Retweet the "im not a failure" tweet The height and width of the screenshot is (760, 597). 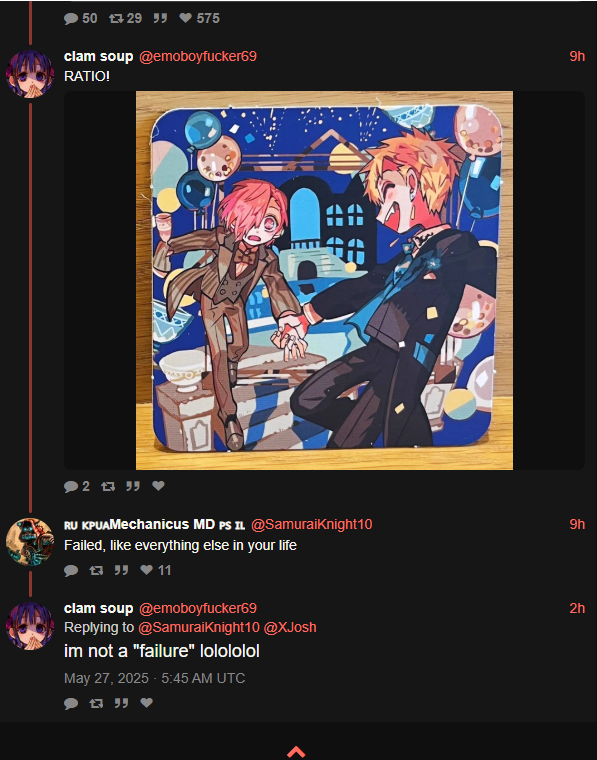coord(96,703)
